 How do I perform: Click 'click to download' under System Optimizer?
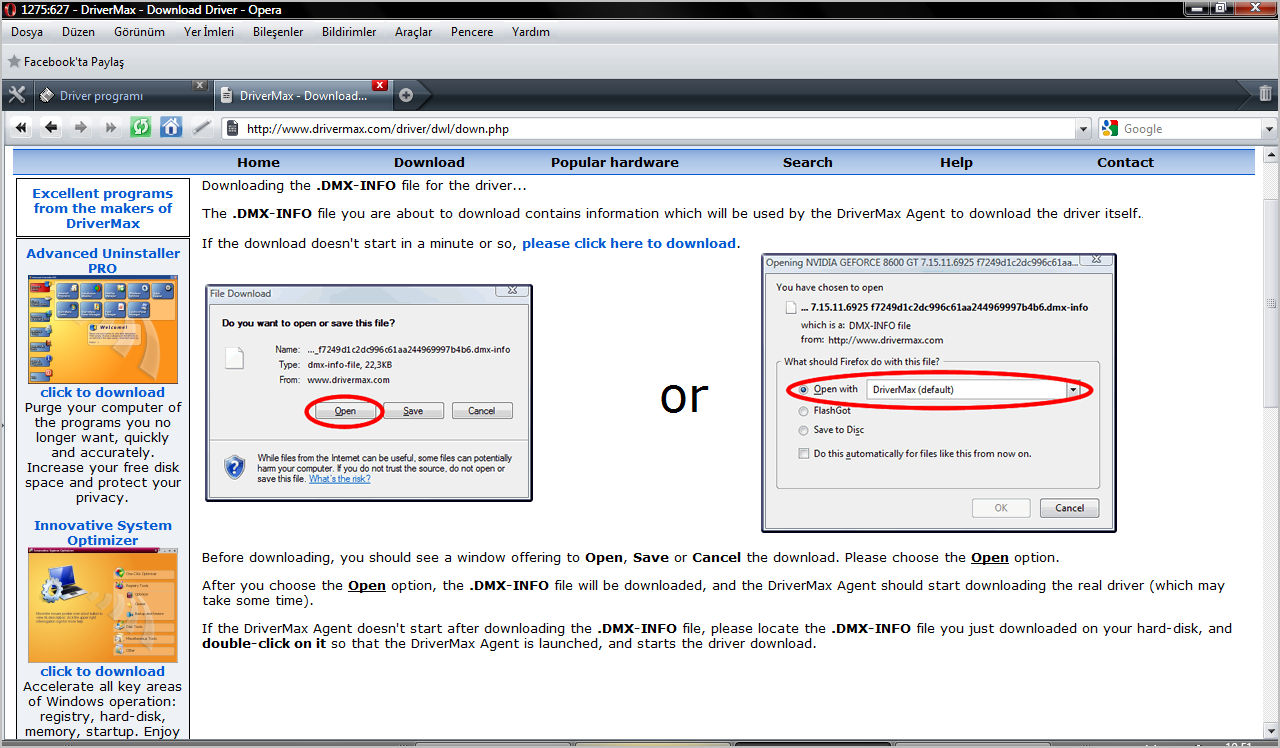[x=103, y=671]
